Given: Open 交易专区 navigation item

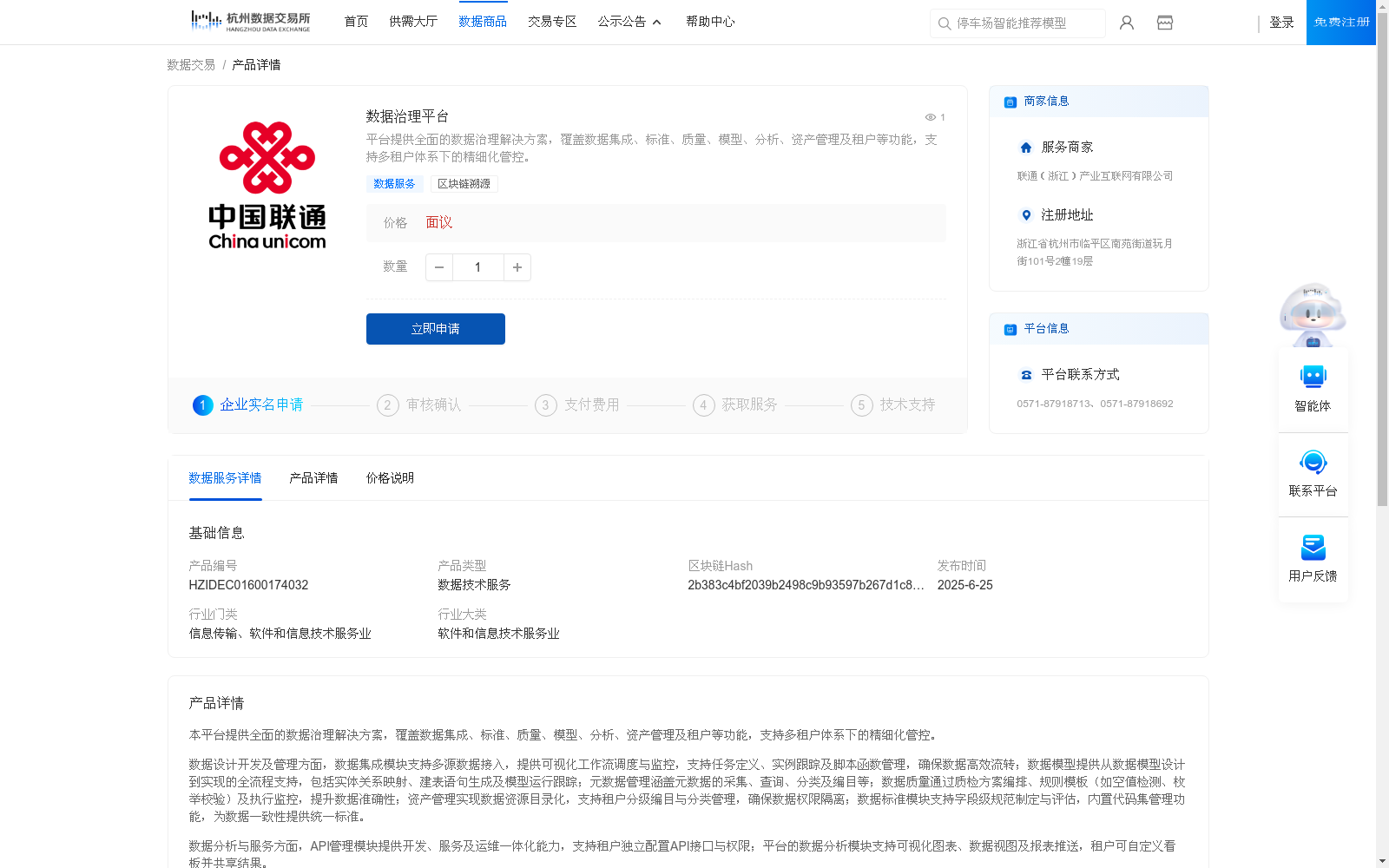Looking at the screenshot, I should click(552, 22).
